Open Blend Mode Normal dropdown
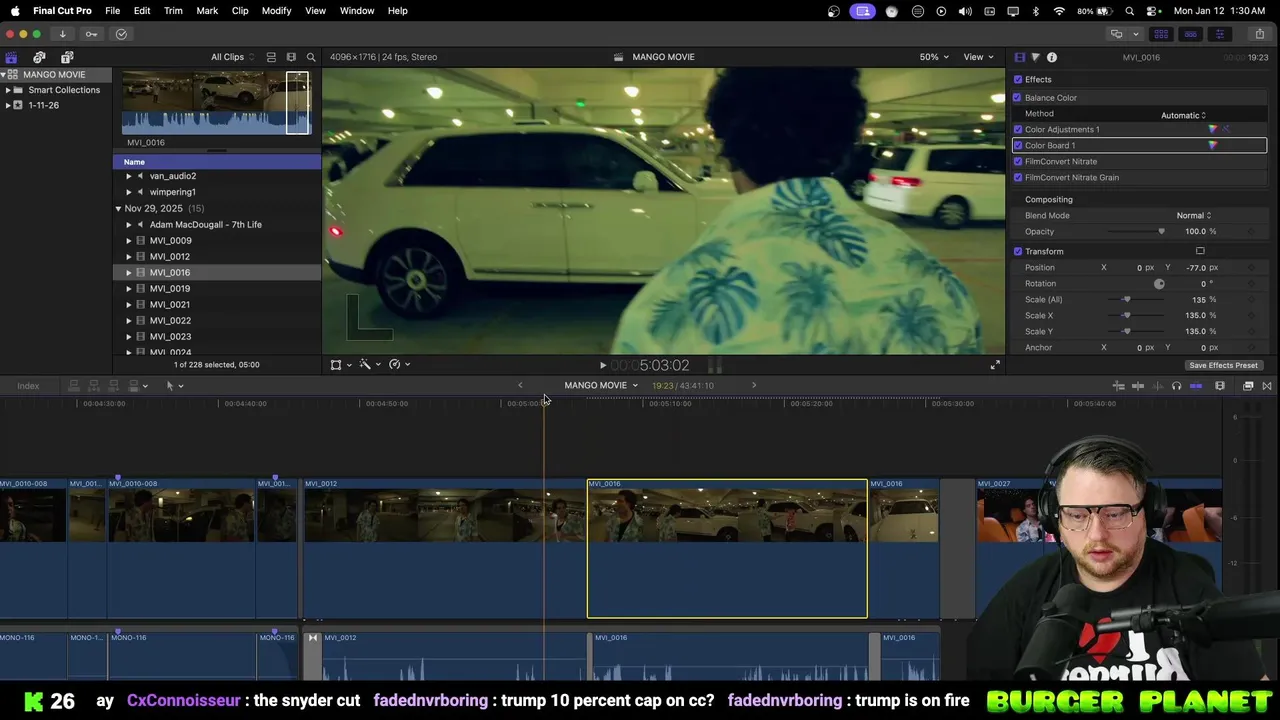This screenshot has height=720, width=1280. click(x=1194, y=215)
